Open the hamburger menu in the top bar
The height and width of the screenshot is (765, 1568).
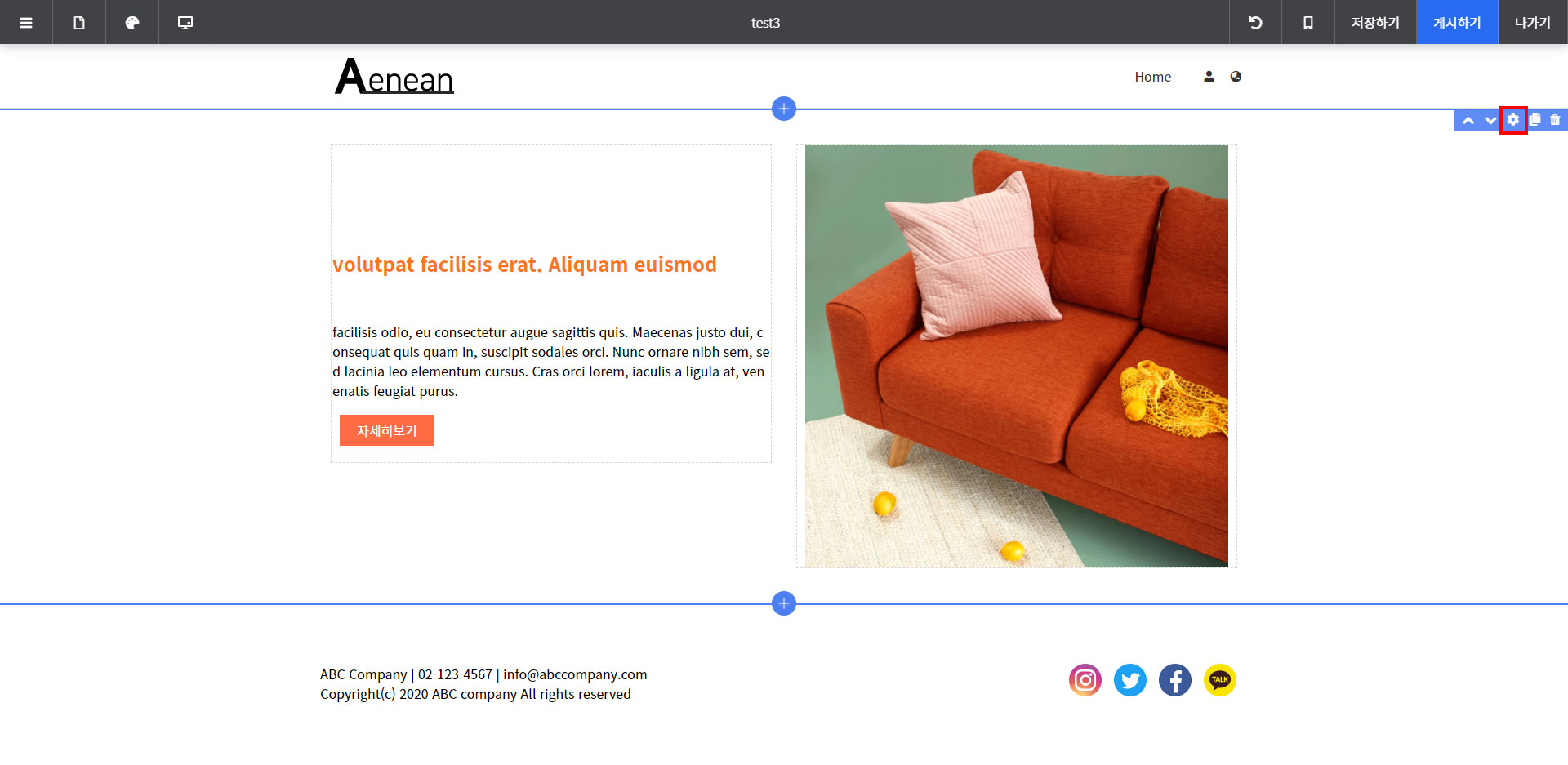pos(26,22)
